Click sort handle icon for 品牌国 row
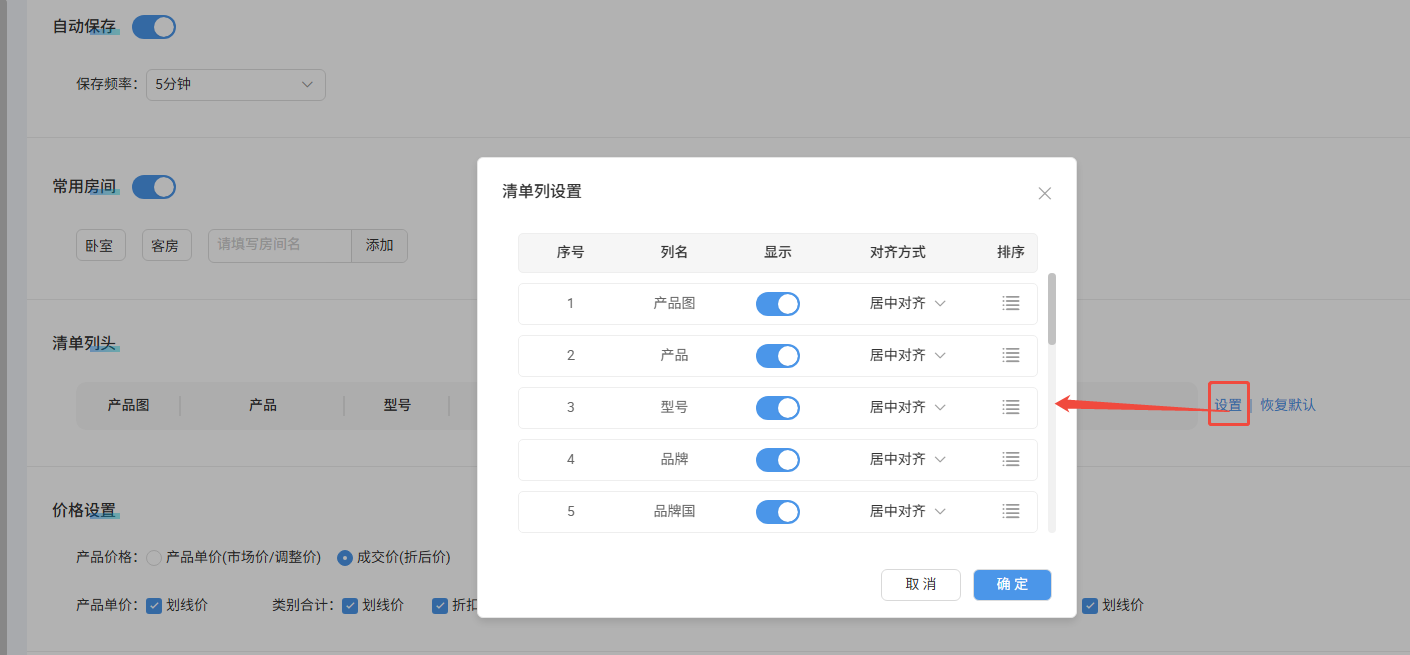This screenshot has width=1410, height=655. (1011, 511)
